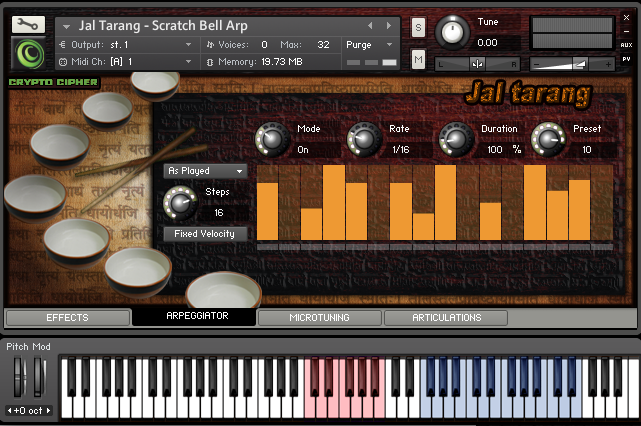Click the Steps value 16

point(219,213)
